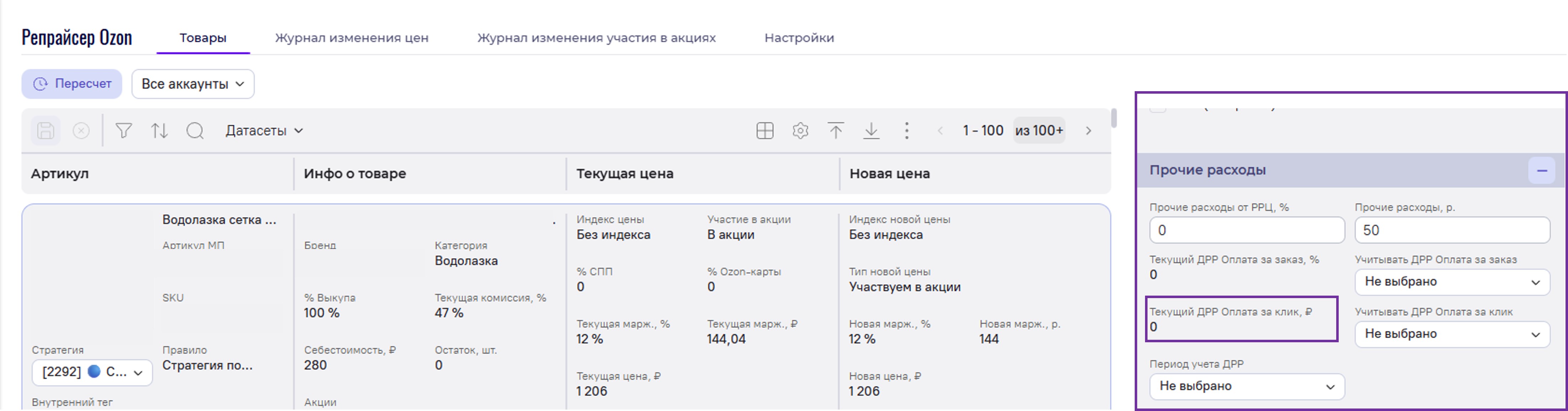Collapse the Прочие расходы section

1541,171
